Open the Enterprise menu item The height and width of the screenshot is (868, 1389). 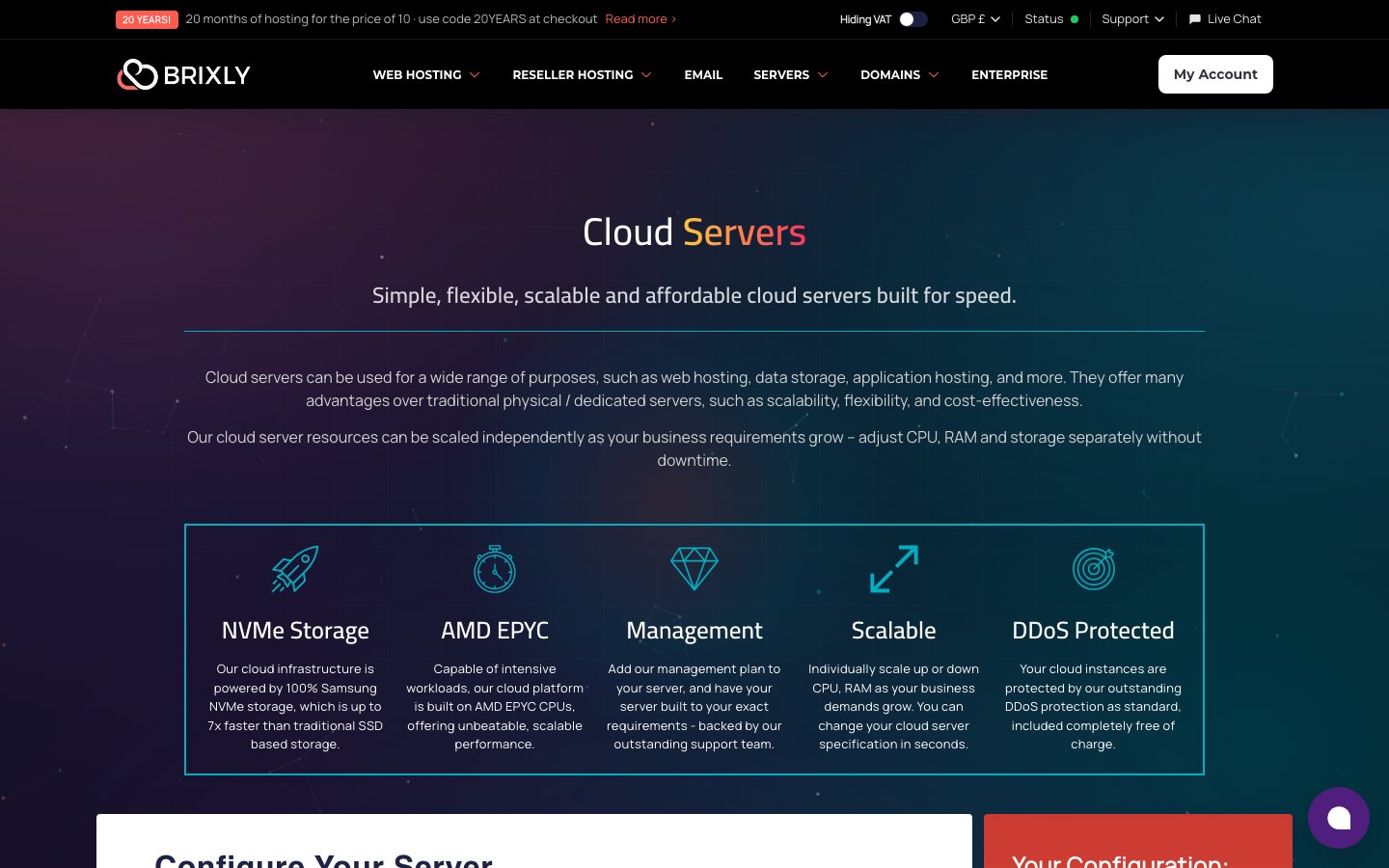pyautogui.click(x=1009, y=74)
